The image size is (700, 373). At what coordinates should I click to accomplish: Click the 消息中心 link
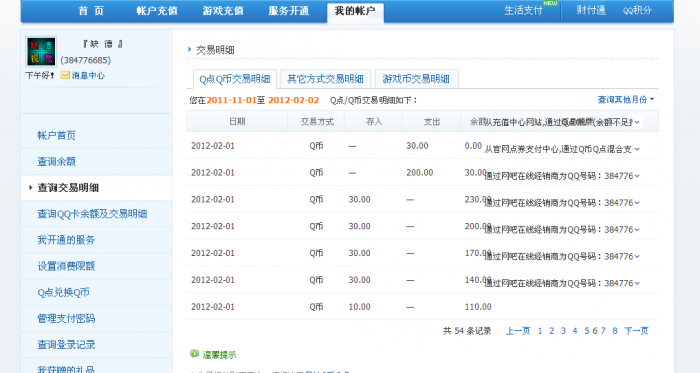coord(88,75)
